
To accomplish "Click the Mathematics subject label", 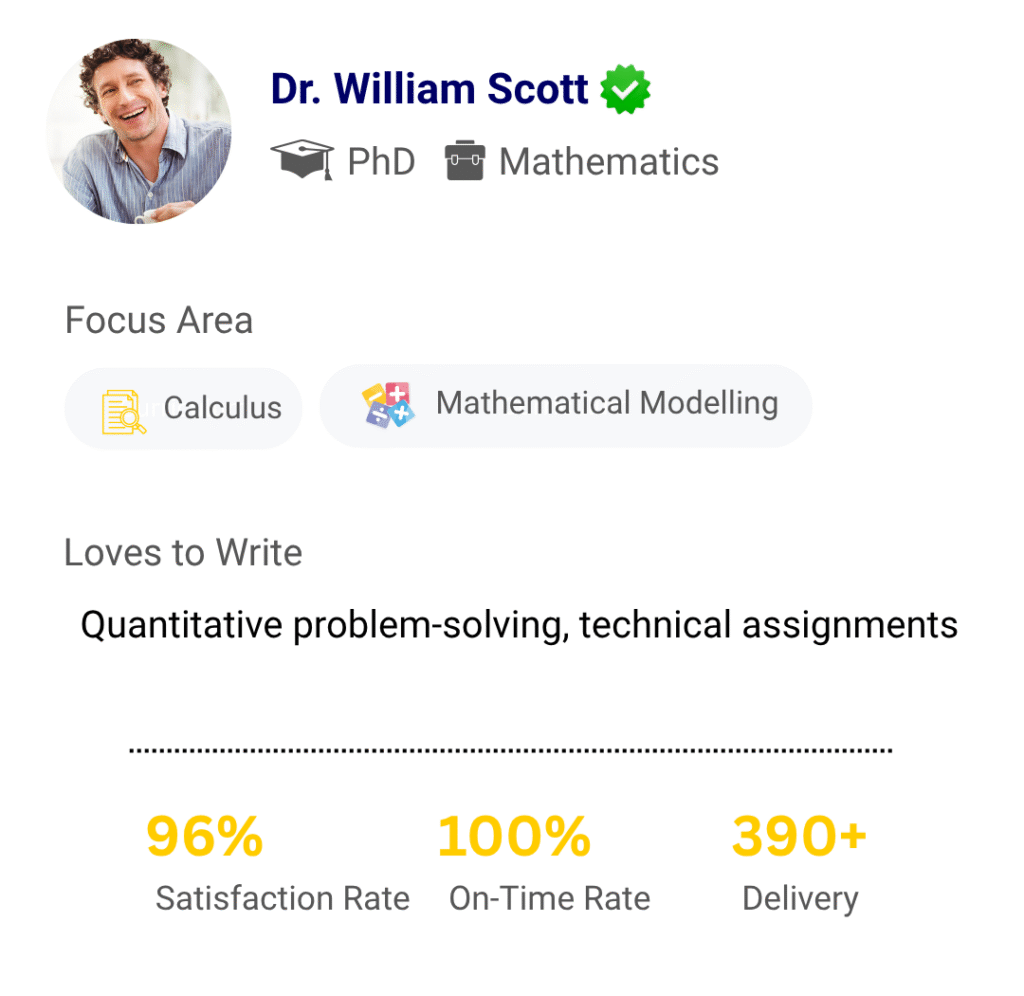I will point(609,161).
